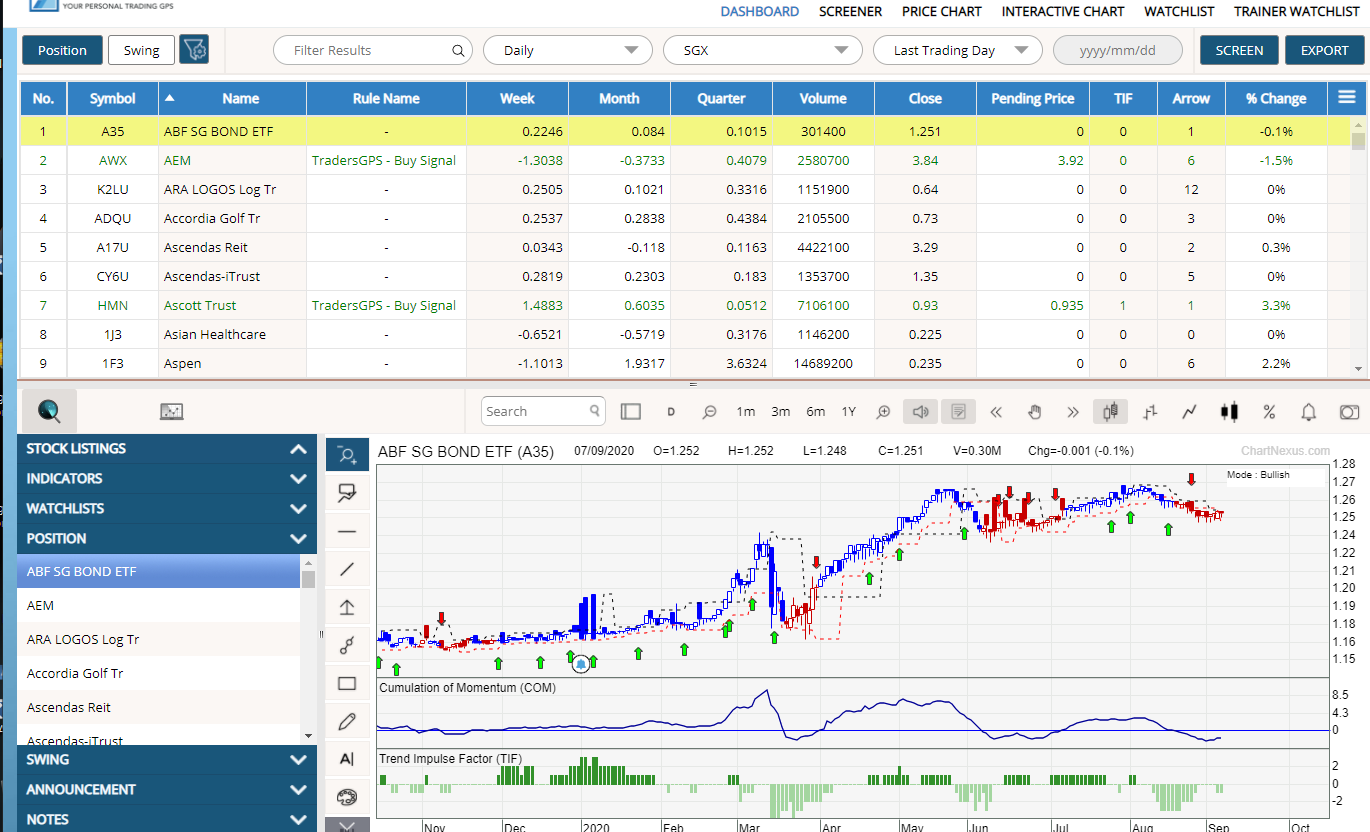Select AEM in the stock listings
The width and height of the screenshot is (1370, 832).
click(159, 605)
